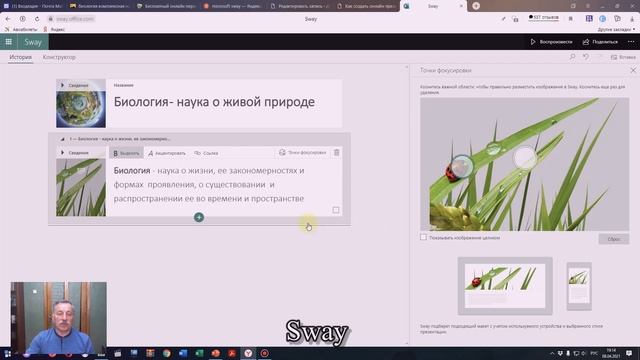Delete the card with trash icon
Image resolution: width=640 pixels, height=360 pixels.
[x=336, y=153]
